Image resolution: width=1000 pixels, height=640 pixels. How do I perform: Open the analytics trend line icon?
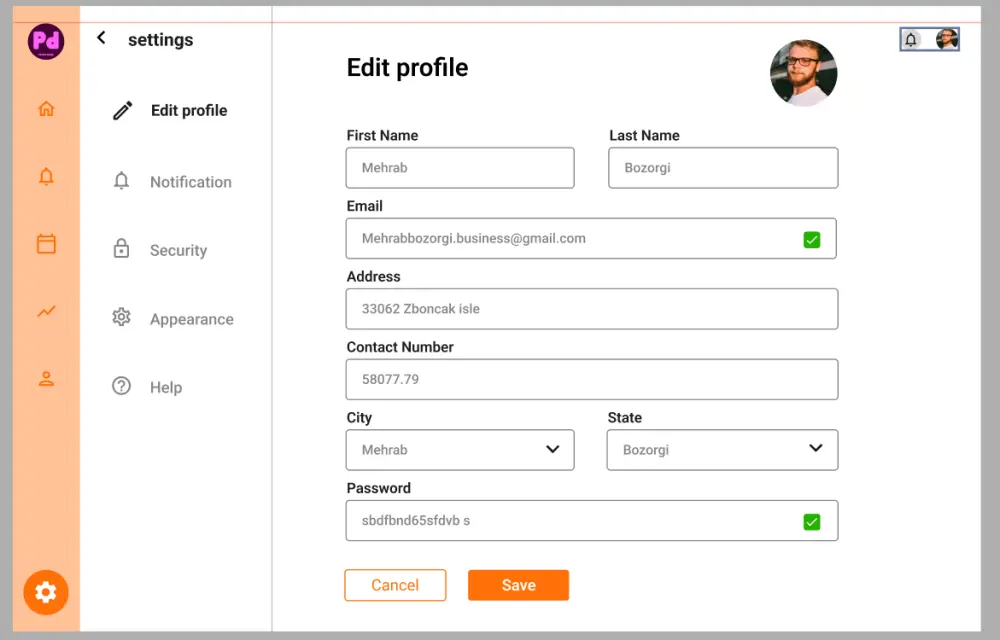(x=46, y=311)
